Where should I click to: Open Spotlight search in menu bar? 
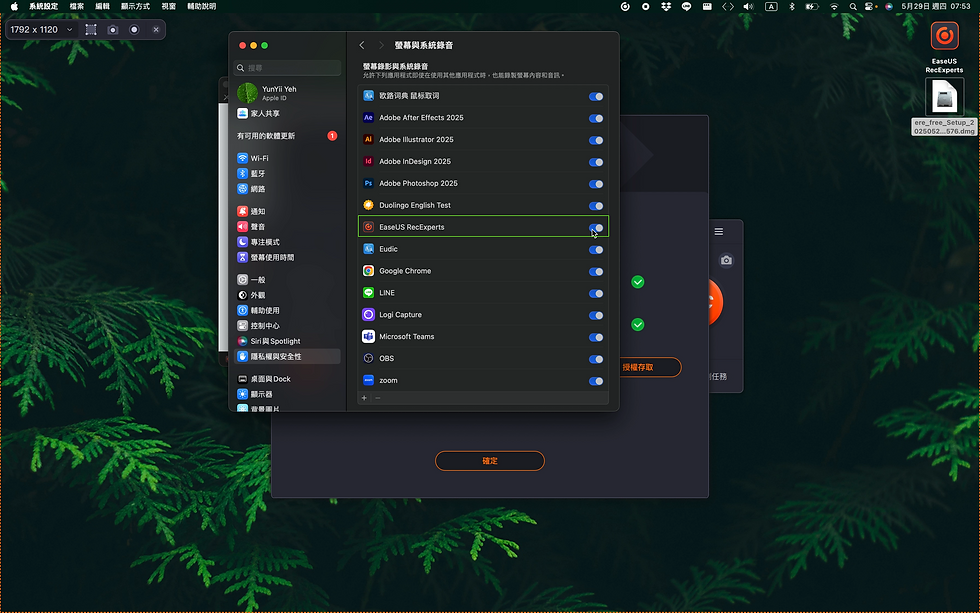click(x=852, y=6)
